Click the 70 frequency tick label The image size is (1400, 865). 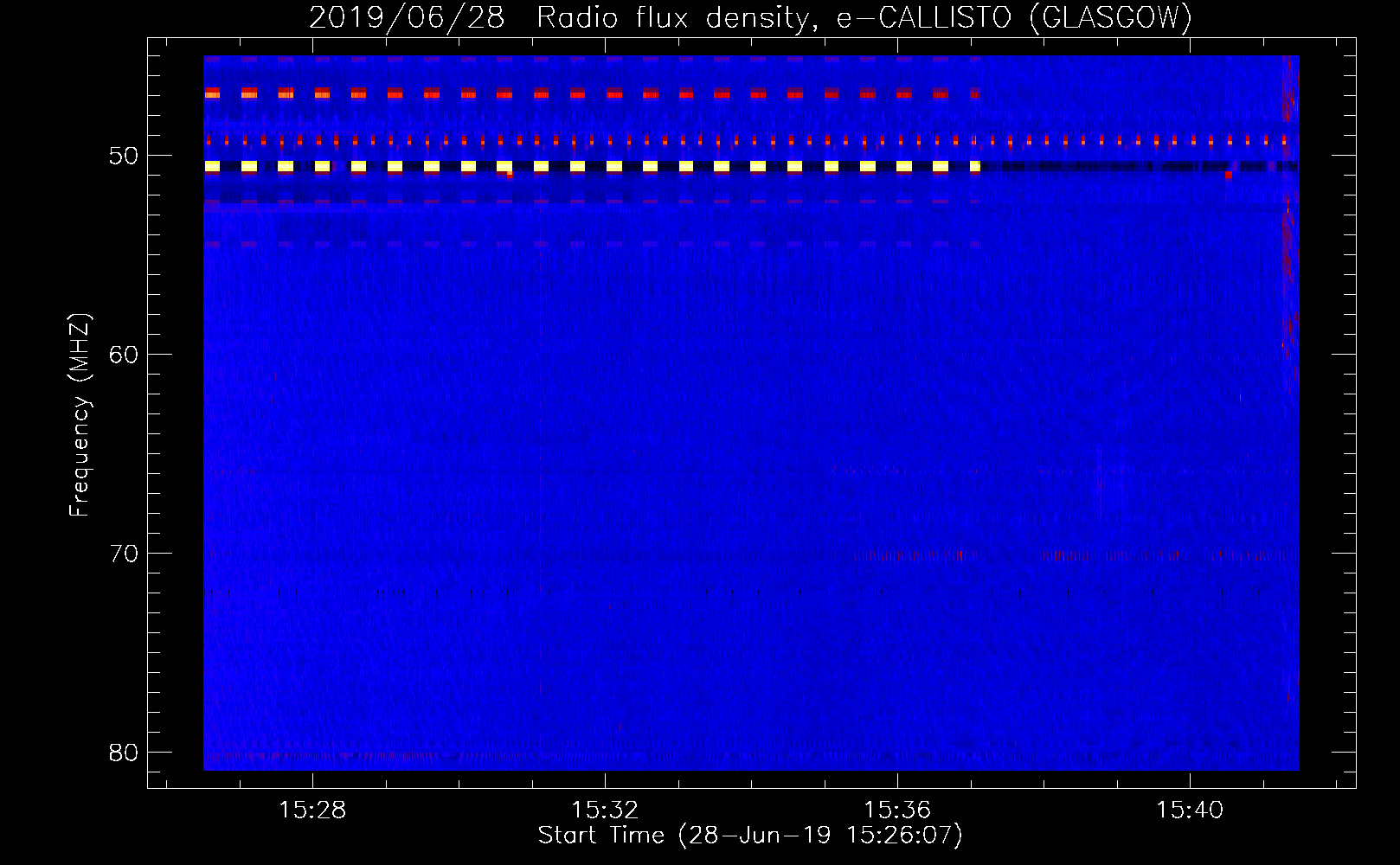coord(124,554)
